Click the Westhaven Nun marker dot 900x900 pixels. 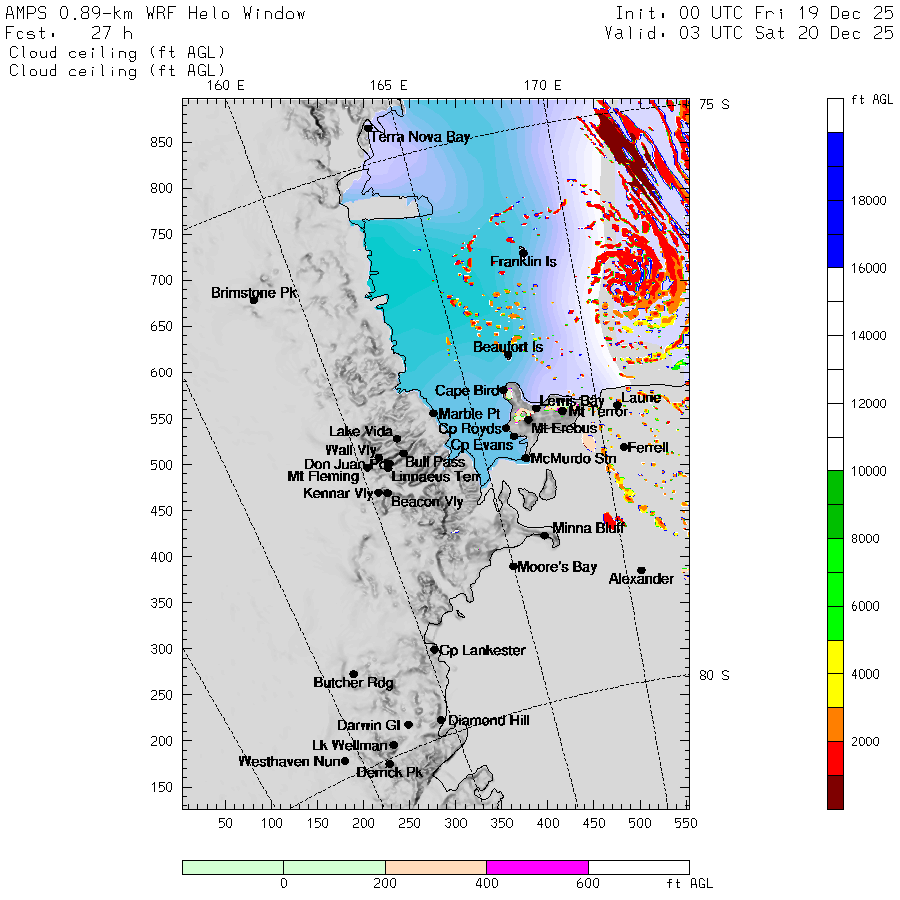(x=345, y=761)
